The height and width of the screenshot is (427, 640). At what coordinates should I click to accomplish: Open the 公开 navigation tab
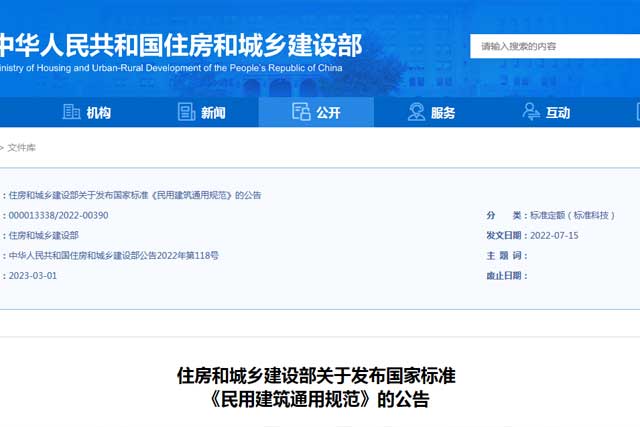(x=316, y=112)
